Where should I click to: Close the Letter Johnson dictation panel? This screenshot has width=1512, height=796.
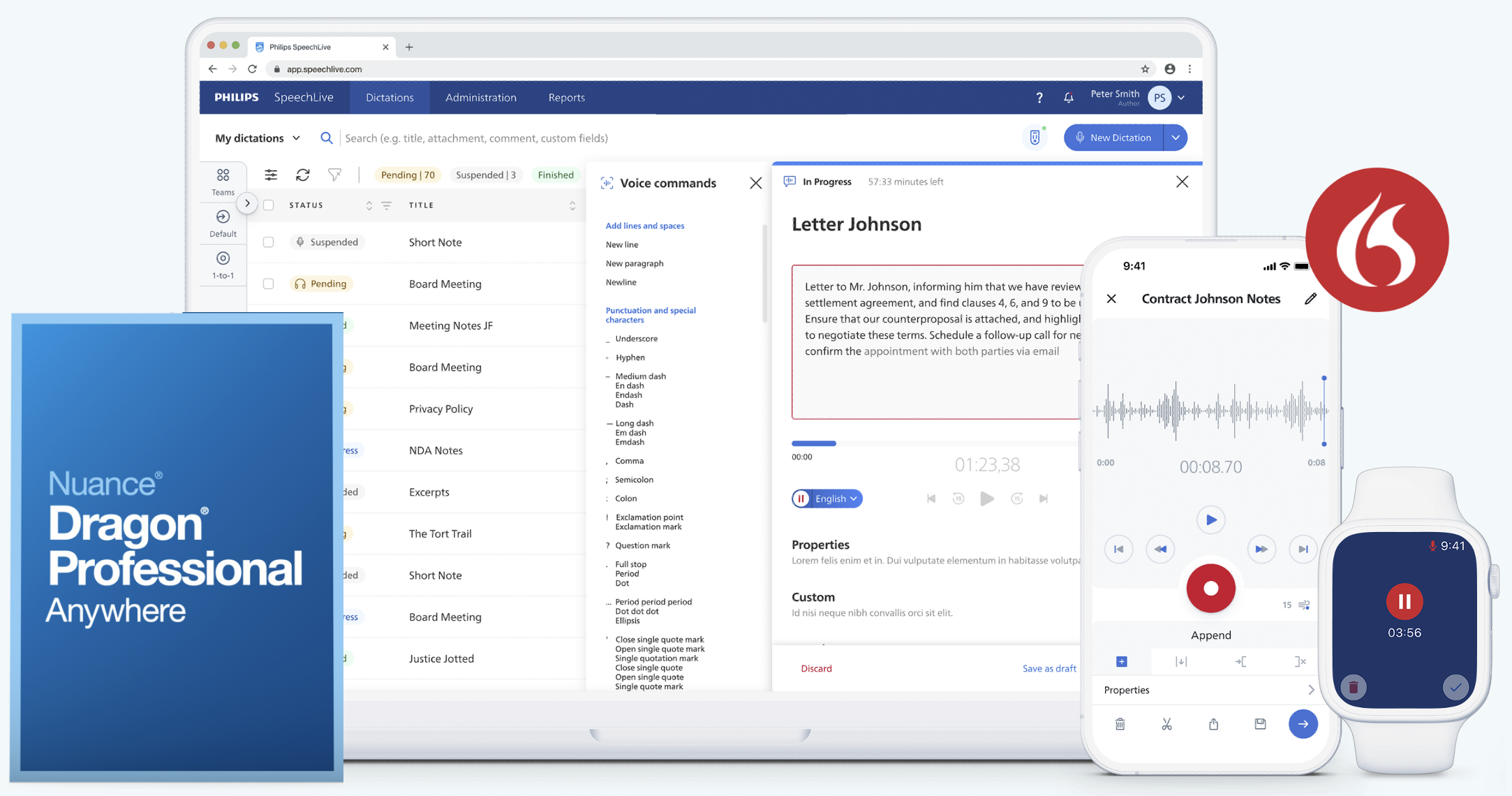coord(1182,182)
